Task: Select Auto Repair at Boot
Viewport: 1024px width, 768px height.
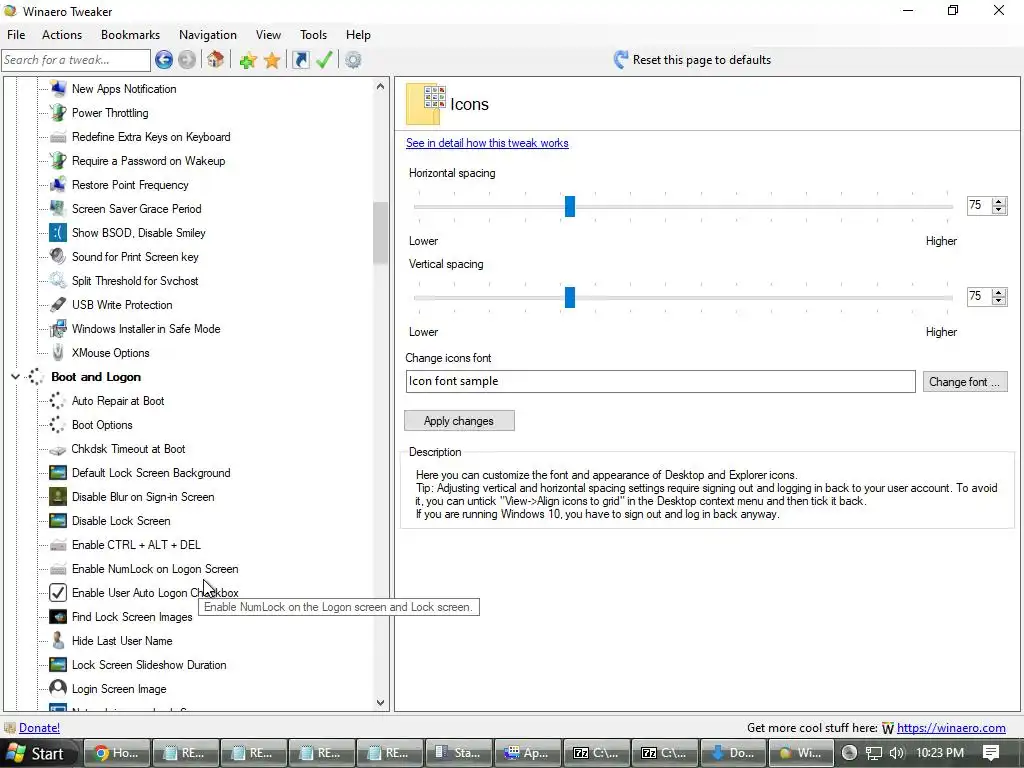Action: point(118,401)
